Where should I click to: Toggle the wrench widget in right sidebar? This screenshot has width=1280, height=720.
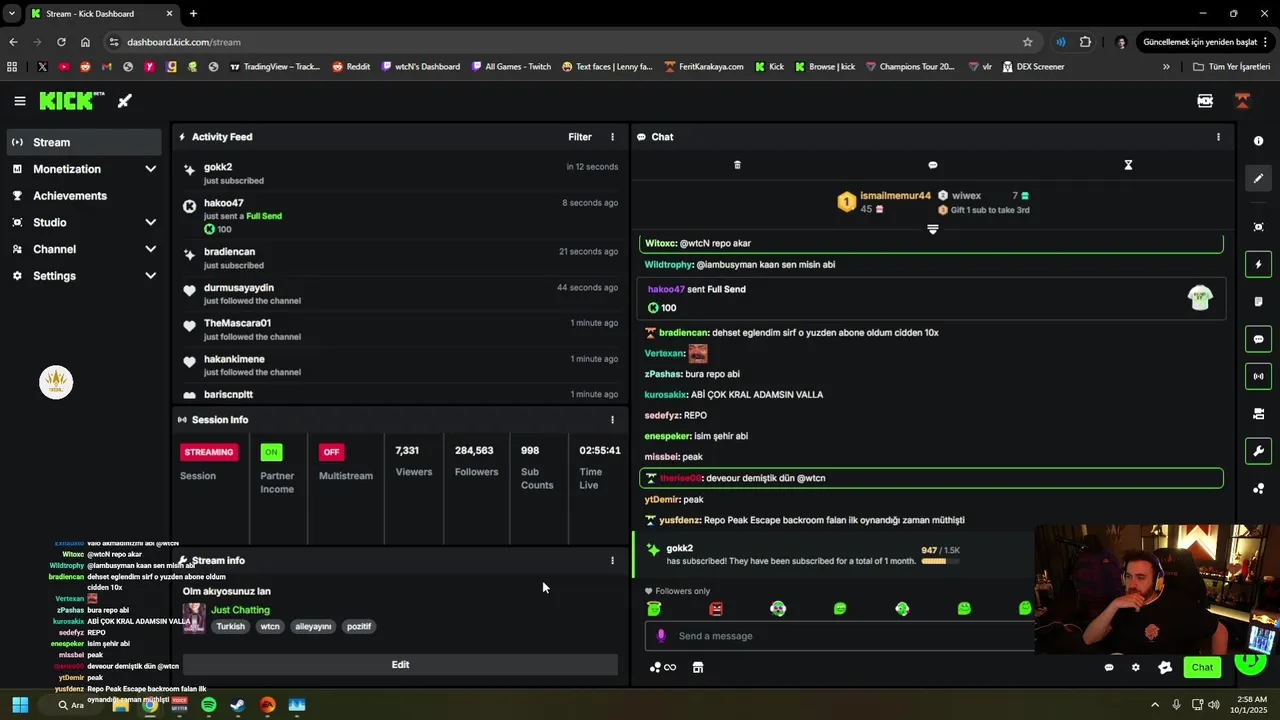tap(1258, 451)
